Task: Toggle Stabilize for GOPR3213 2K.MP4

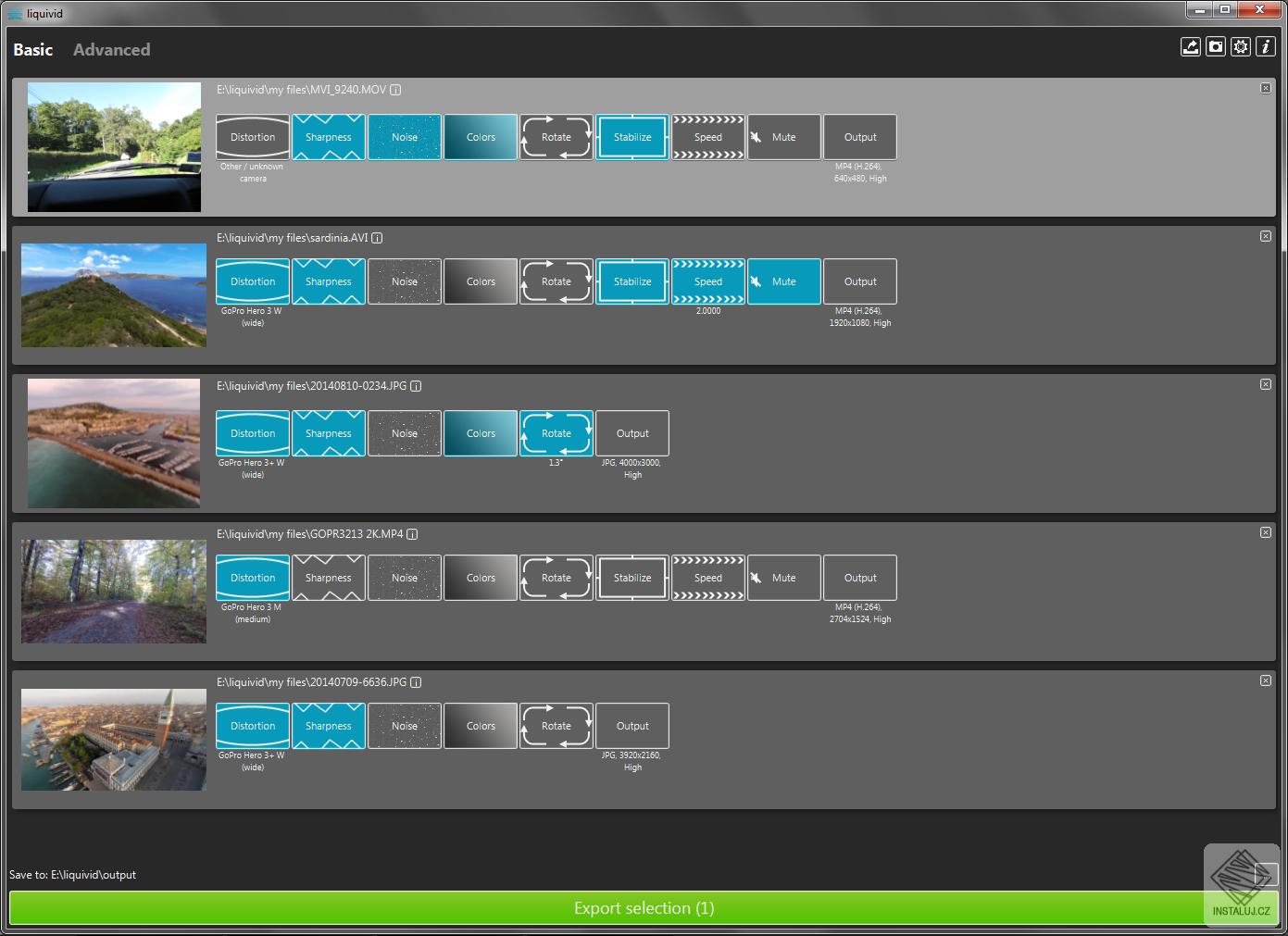Action: (632, 578)
